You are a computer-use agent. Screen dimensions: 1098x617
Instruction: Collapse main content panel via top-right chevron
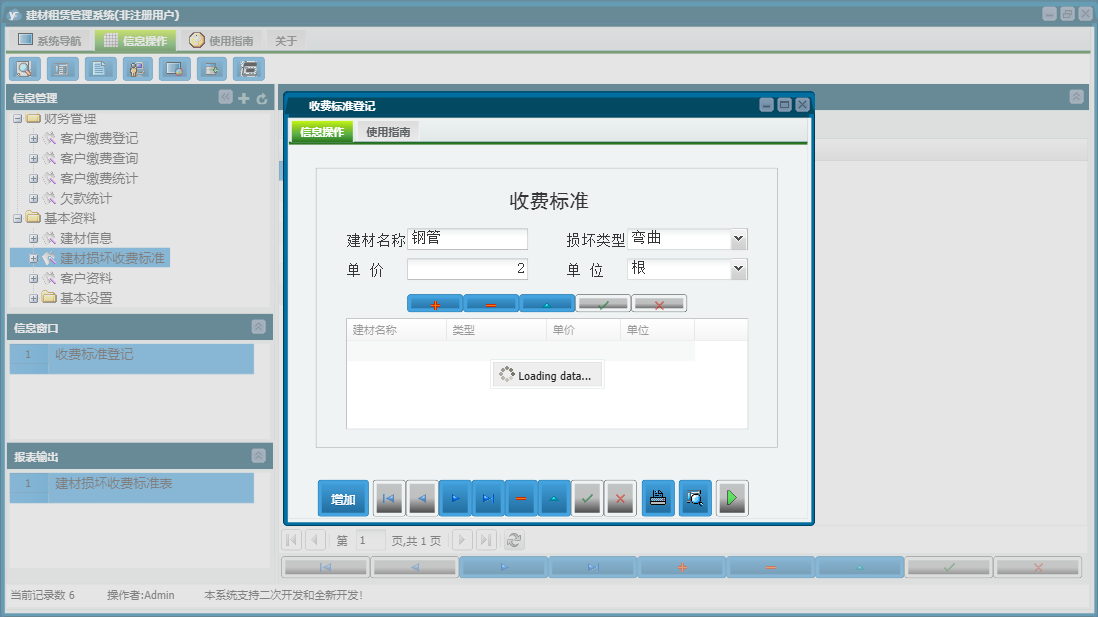coord(1076,97)
